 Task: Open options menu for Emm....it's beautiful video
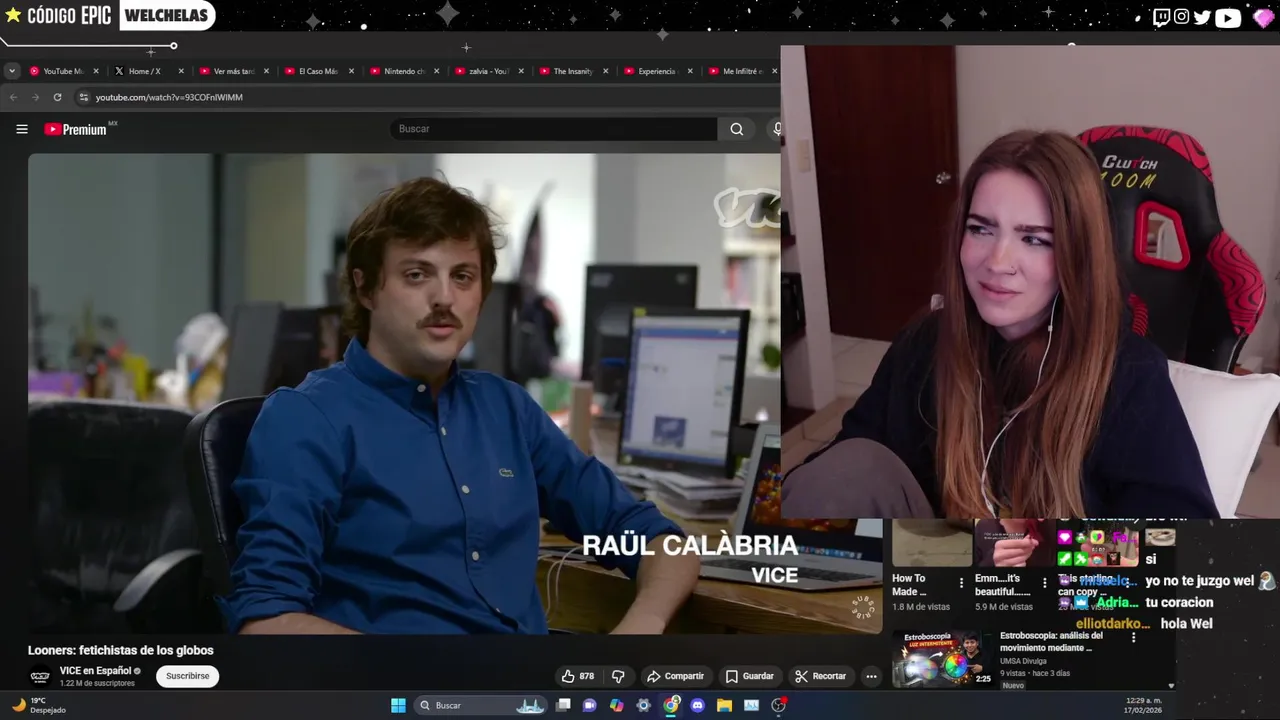tap(1044, 582)
